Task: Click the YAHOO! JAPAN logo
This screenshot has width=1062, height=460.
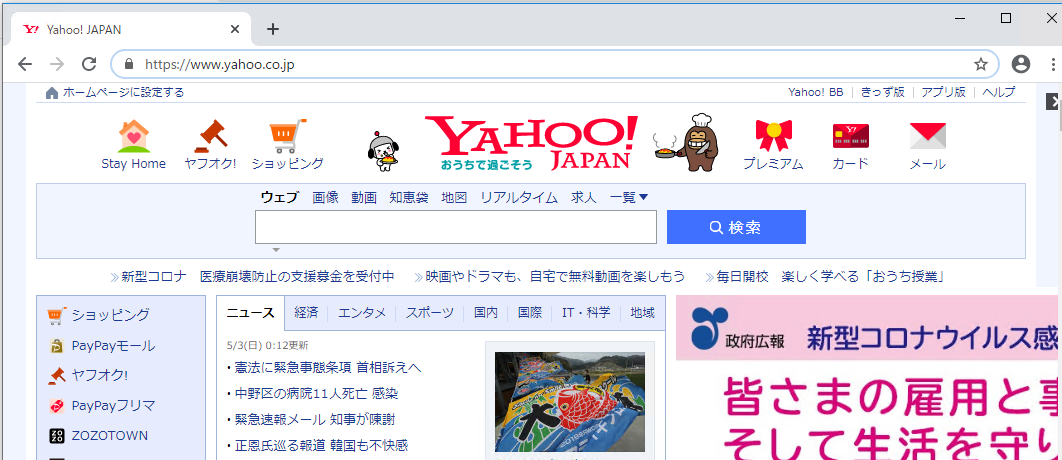Action: click(x=531, y=142)
